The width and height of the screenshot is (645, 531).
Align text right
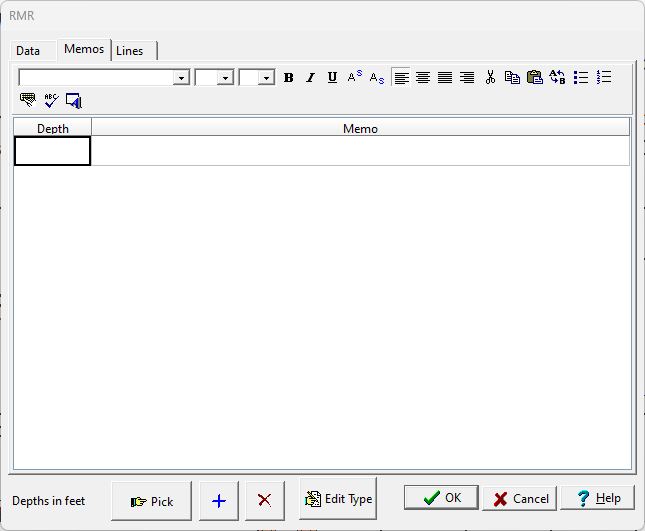tap(467, 77)
